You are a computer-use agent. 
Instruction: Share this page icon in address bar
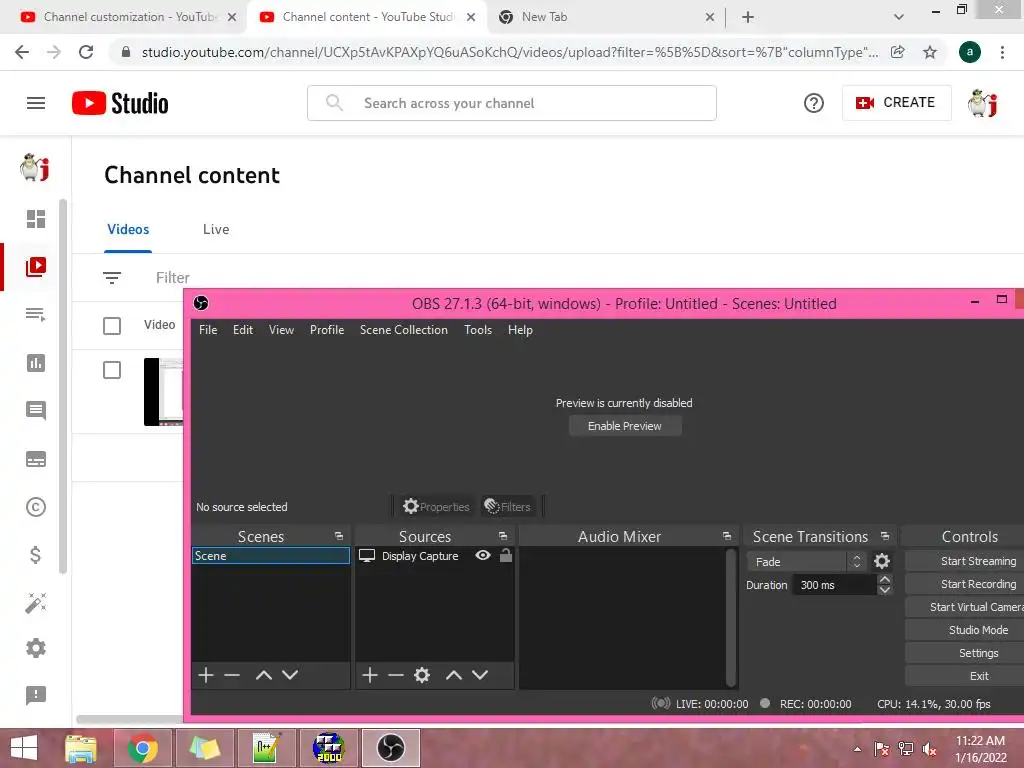pos(898,52)
